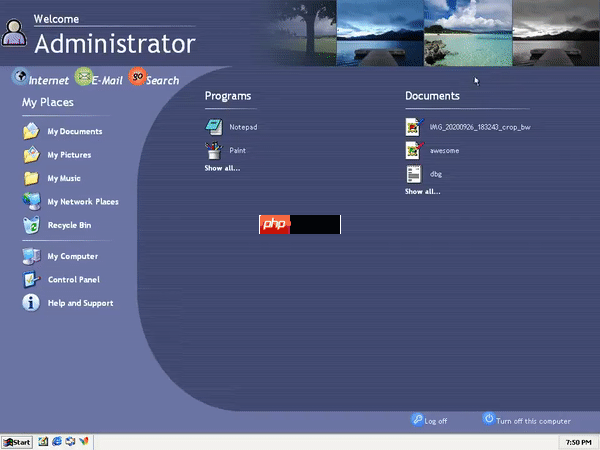Launch Internet Explorer from quick launch
The width and height of the screenshot is (600, 450).
point(57,442)
